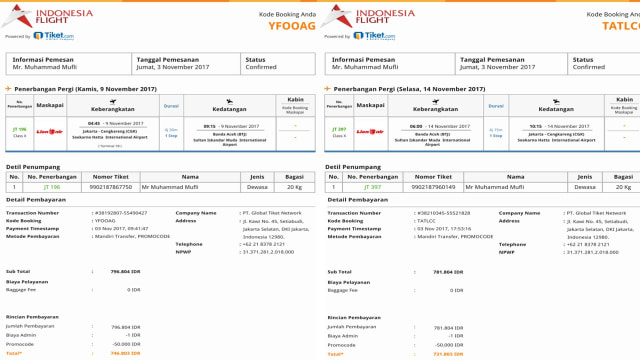Click orange arrow beside Penerbangan Pergi Kamis 9 November

(x=8, y=89)
